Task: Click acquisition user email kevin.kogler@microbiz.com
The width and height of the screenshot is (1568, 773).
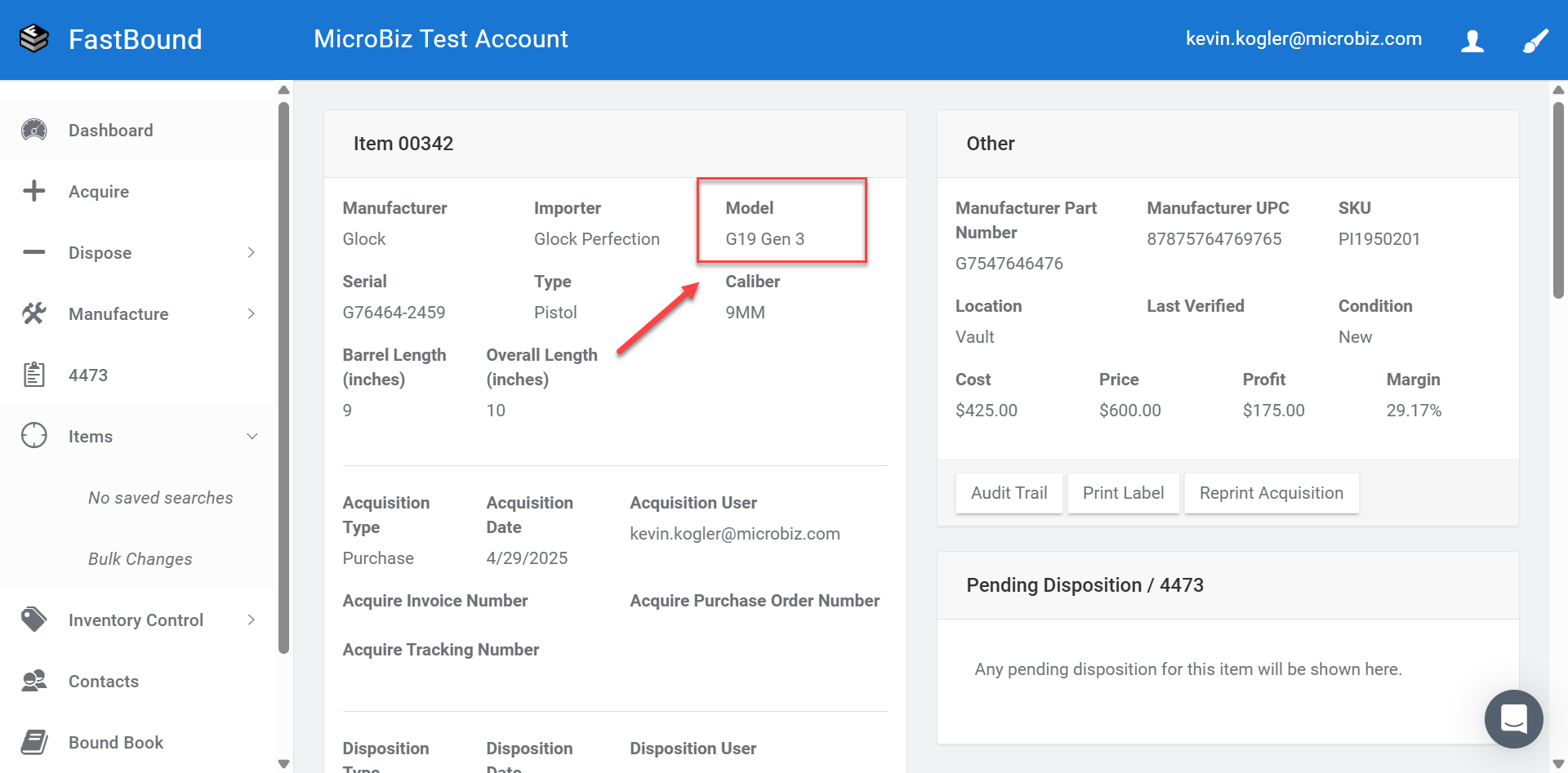Action: click(x=735, y=534)
